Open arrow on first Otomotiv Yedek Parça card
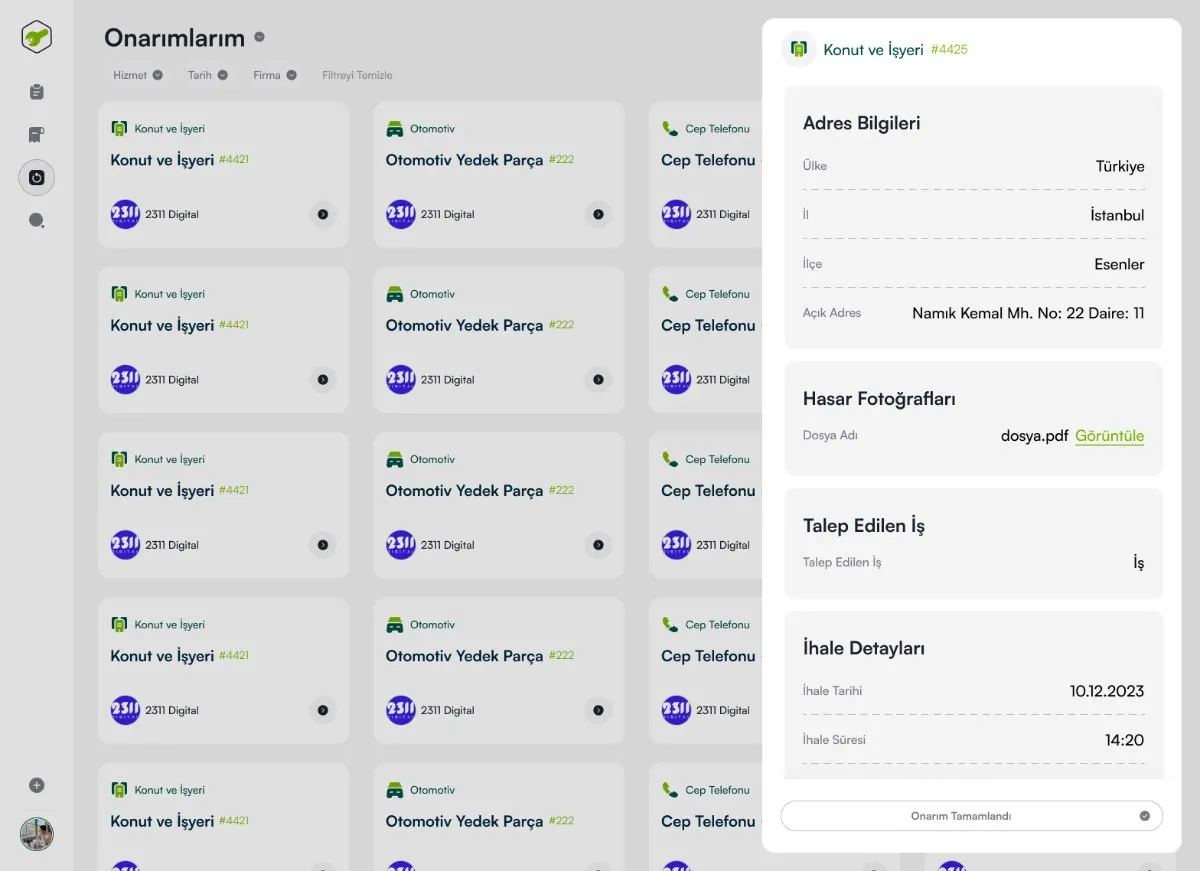This screenshot has width=1200, height=871. click(x=598, y=214)
